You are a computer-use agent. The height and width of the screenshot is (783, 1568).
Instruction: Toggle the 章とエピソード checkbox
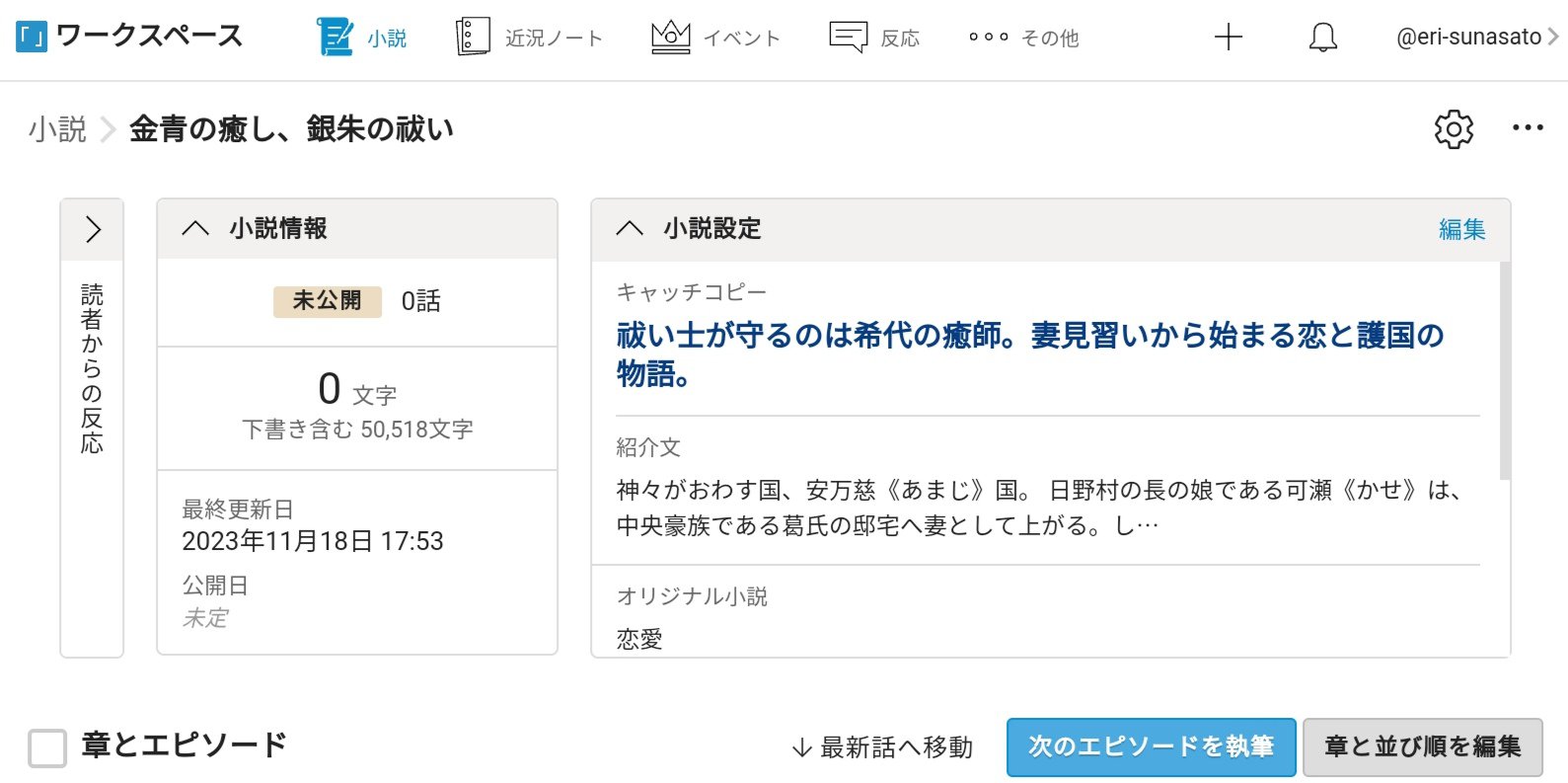tap(47, 747)
